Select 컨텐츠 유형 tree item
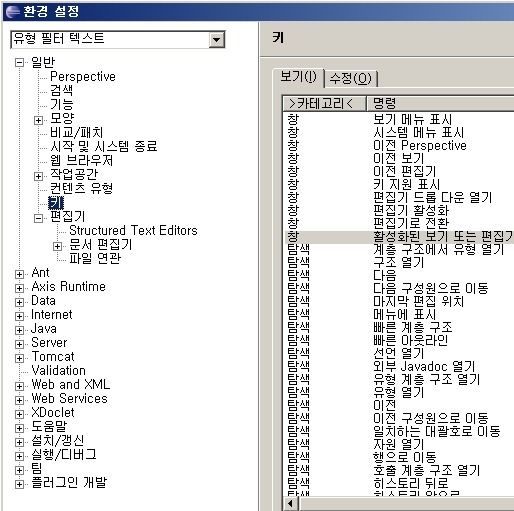514x511 pixels. [82, 188]
